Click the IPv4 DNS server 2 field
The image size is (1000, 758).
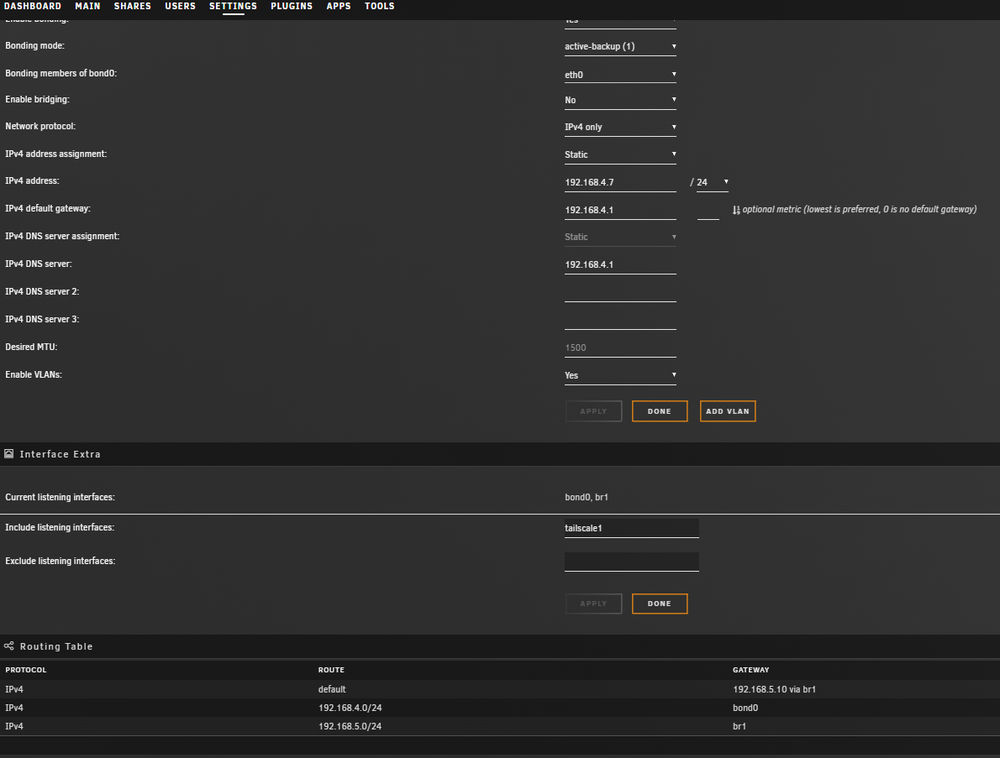tap(620, 292)
